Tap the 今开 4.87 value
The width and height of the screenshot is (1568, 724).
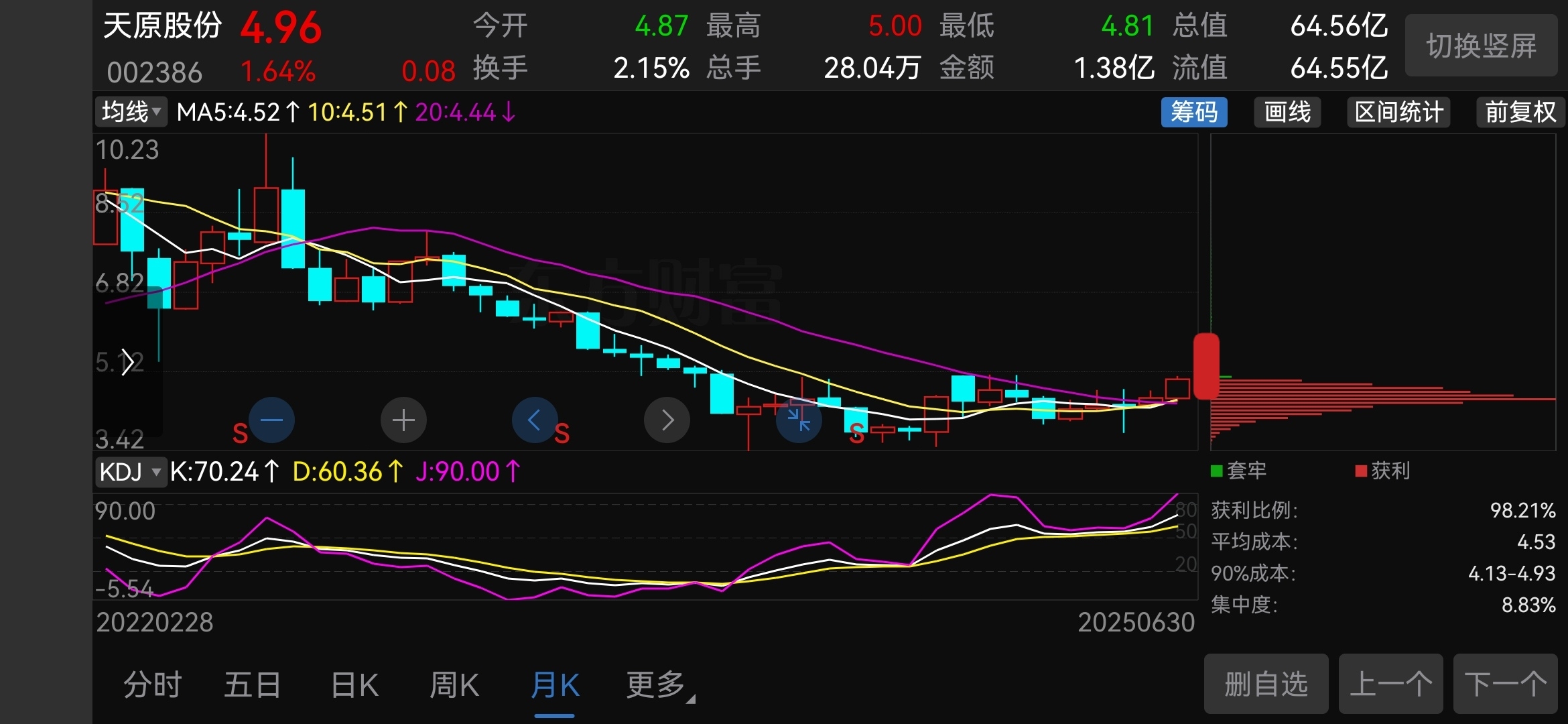point(661,26)
